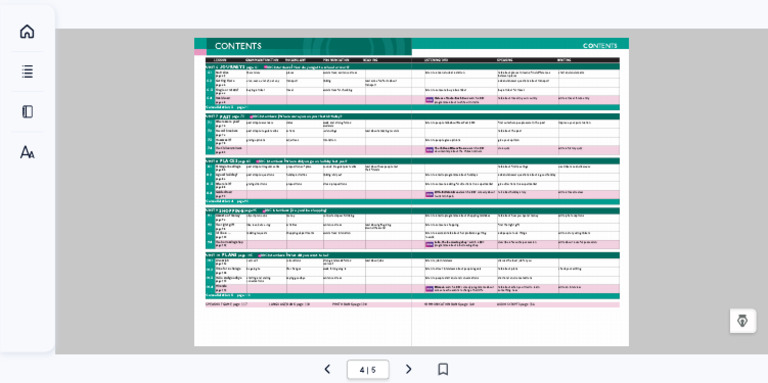Activate the pen annotation tool
Viewport: 768px width, 383px height.
pos(743,321)
